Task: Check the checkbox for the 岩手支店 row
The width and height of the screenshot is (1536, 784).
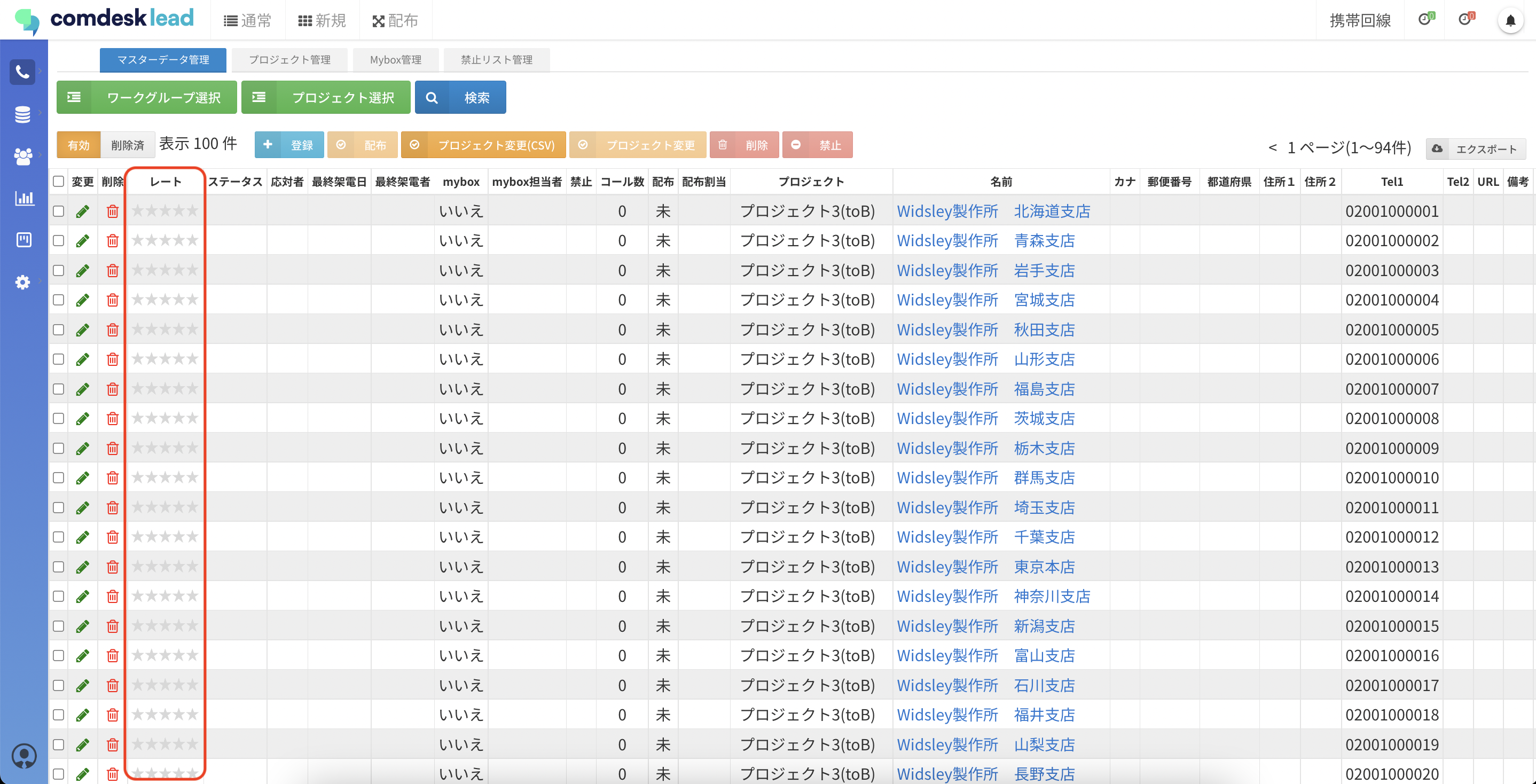Action: point(58,271)
